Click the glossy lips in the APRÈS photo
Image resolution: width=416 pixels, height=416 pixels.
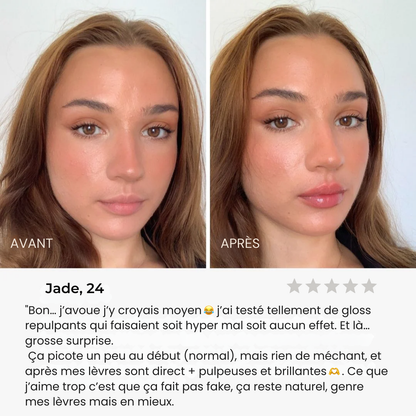click(x=321, y=196)
